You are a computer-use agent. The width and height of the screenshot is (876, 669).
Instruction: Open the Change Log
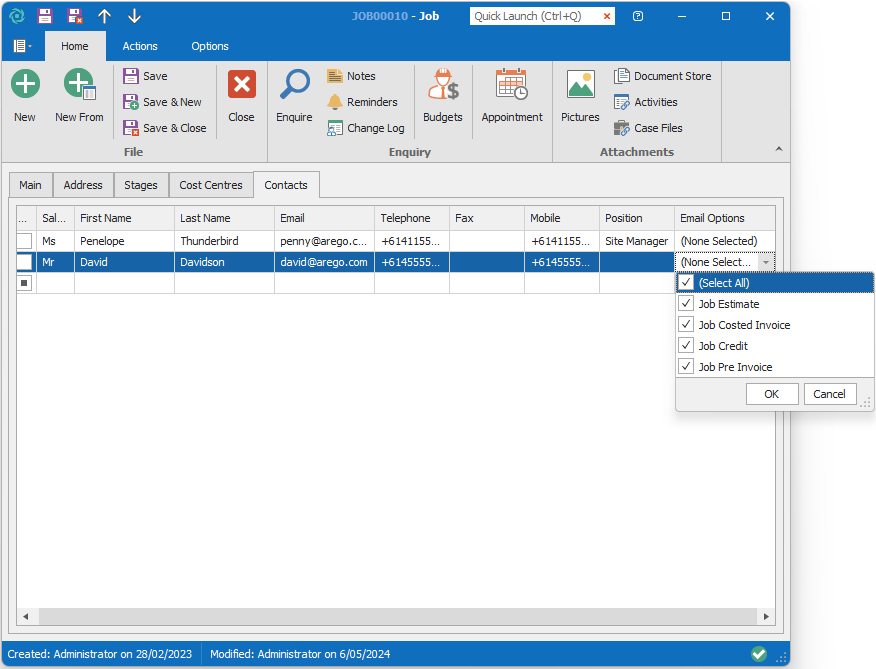365,128
